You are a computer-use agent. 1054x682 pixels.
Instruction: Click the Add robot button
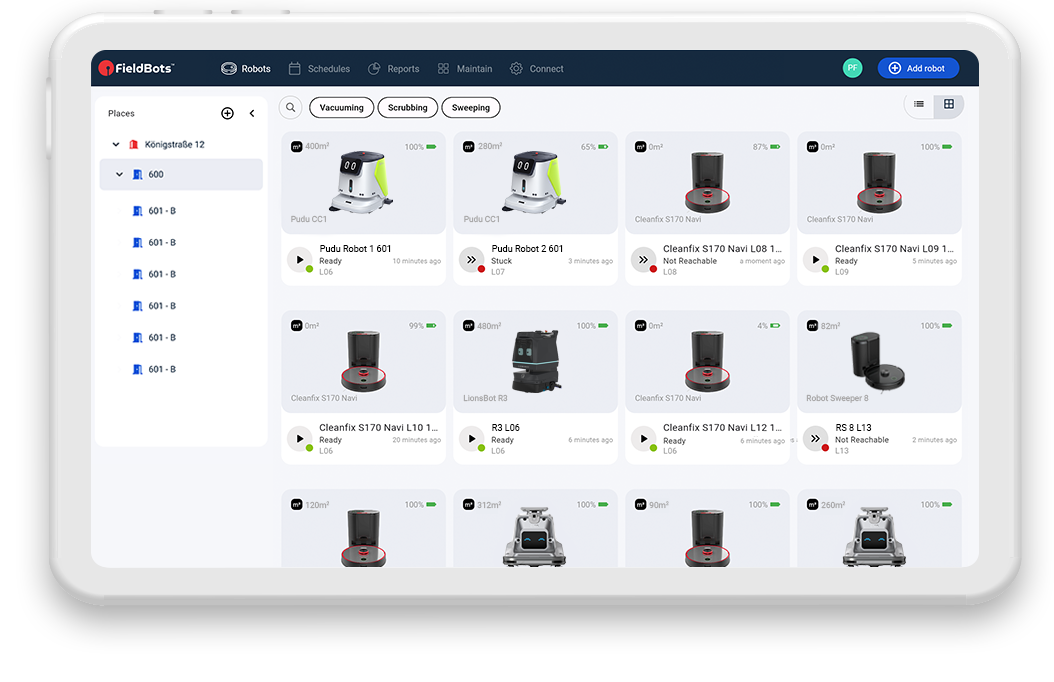[x=918, y=68]
